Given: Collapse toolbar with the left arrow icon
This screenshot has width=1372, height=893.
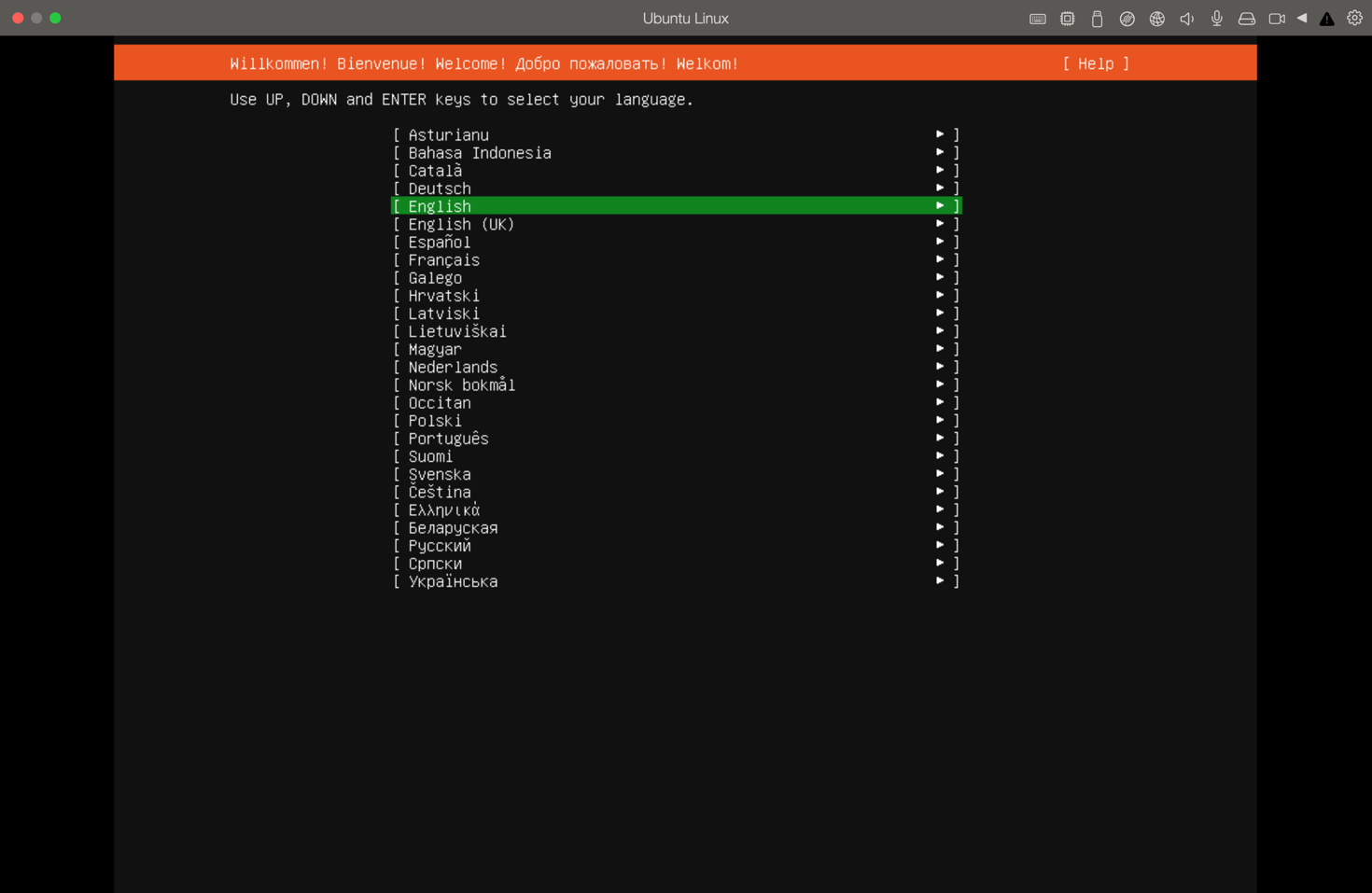Looking at the screenshot, I should (x=1301, y=19).
